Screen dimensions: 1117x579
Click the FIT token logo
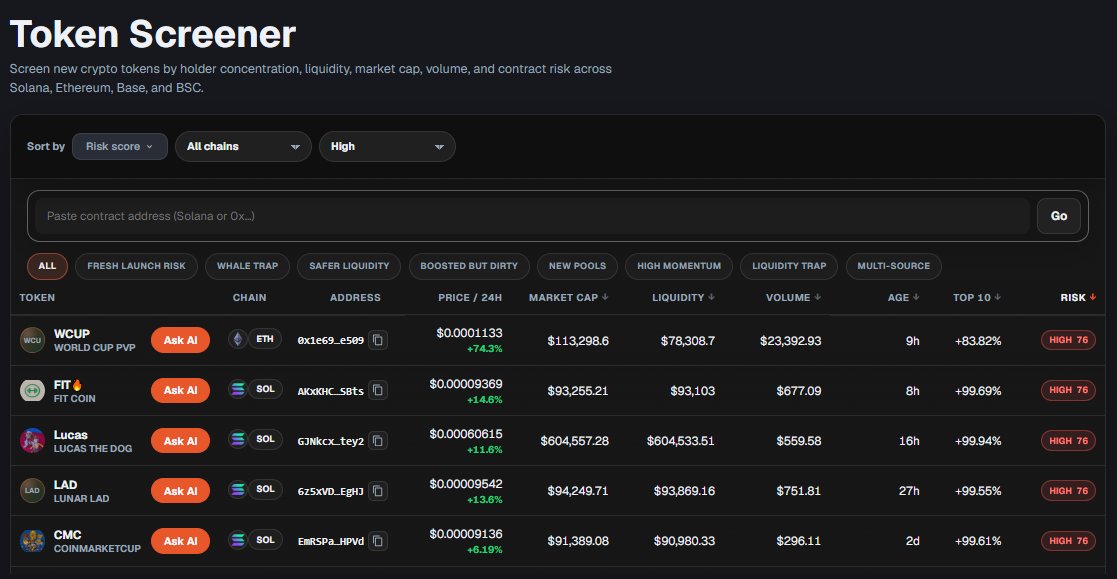tap(32, 390)
